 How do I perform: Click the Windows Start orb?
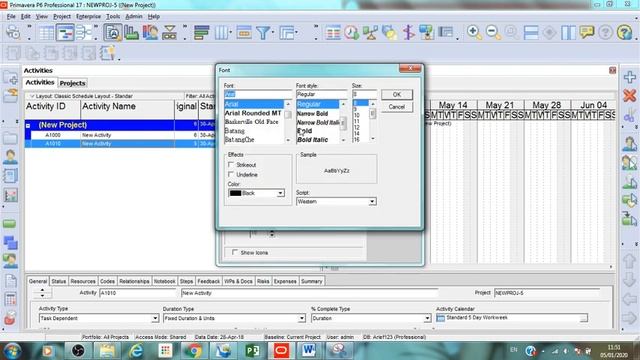pos(12,351)
